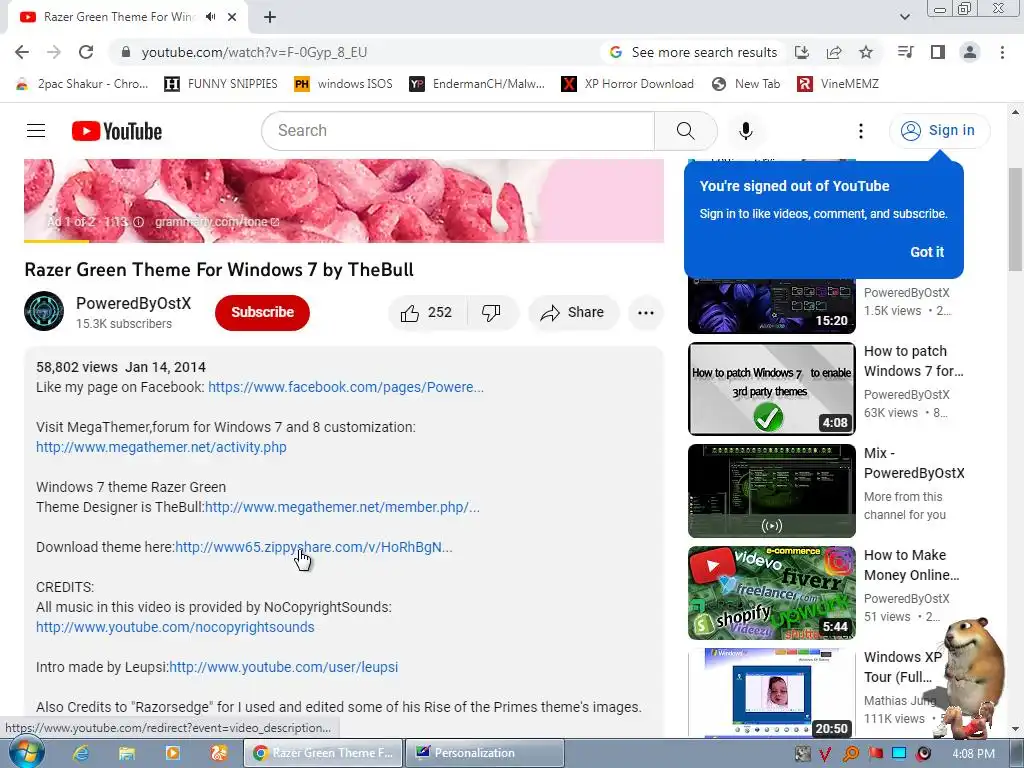Open the New Tab bookmark
The image size is (1024, 768).
pos(746,84)
